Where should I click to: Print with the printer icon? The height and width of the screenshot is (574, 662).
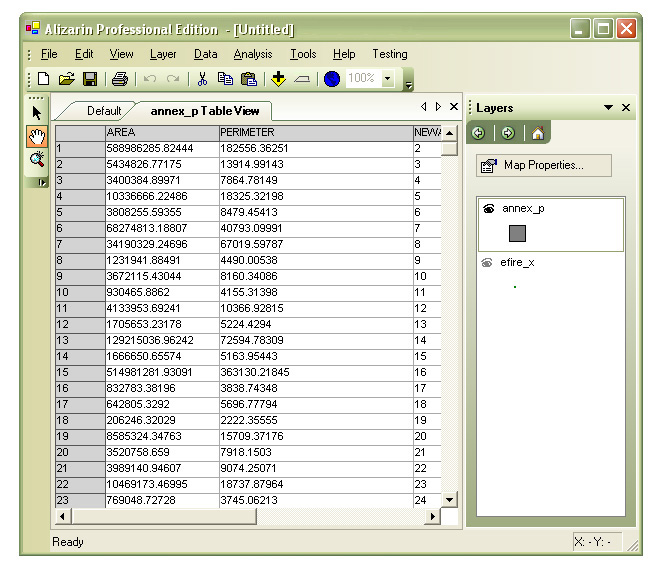tap(120, 79)
